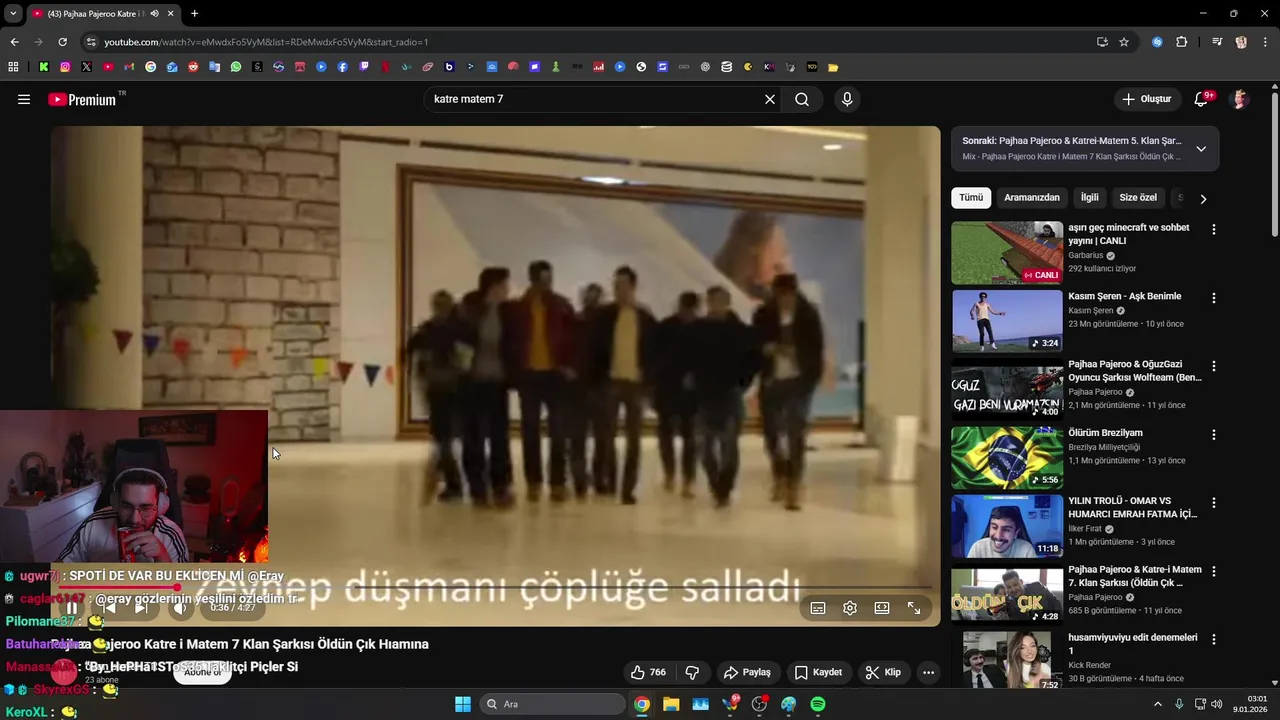Enter fullscreen mode in the player
This screenshot has height=720, width=1280.
point(914,608)
